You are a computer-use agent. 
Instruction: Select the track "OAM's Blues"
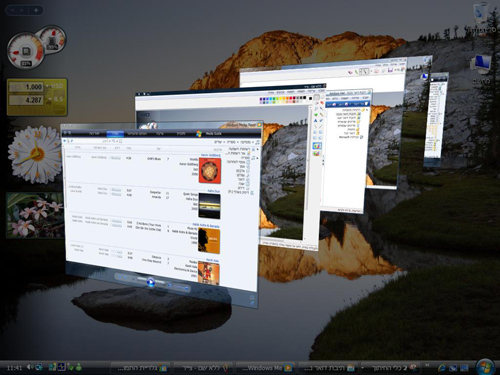point(154,159)
